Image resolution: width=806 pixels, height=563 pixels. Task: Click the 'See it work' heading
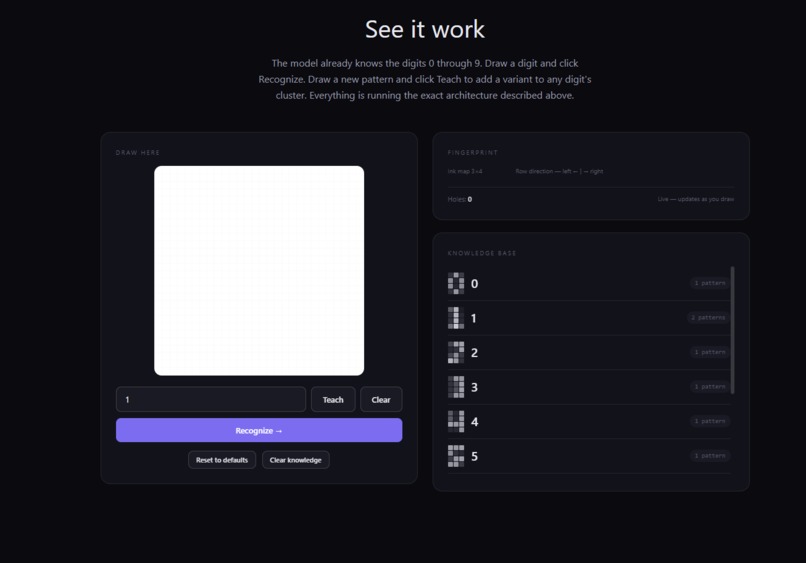pos(425,29)
